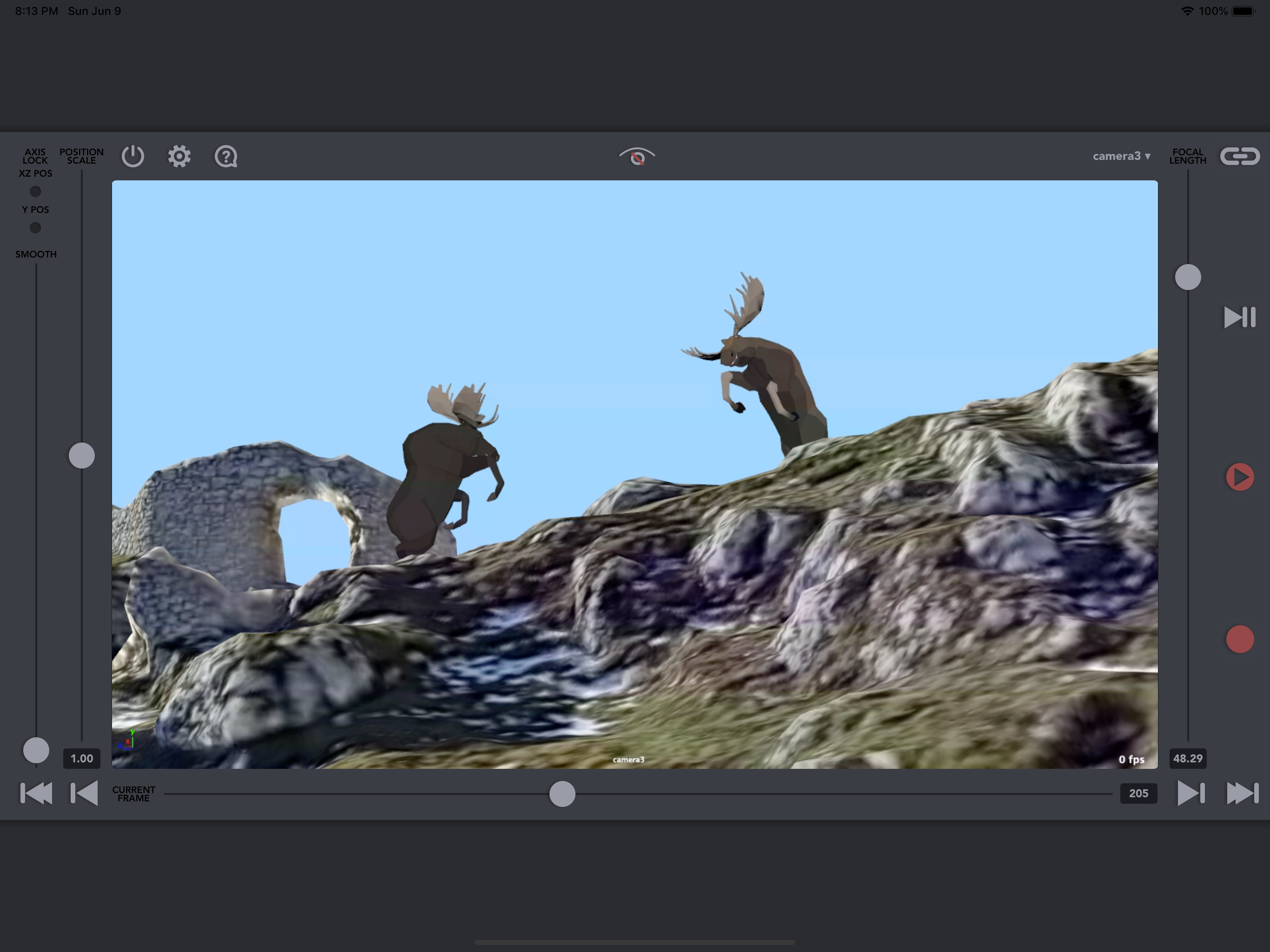The width and height of the screenshot is (1270, 952).
Task: Toggle the eye visibility icon
Action: (637, 156)
